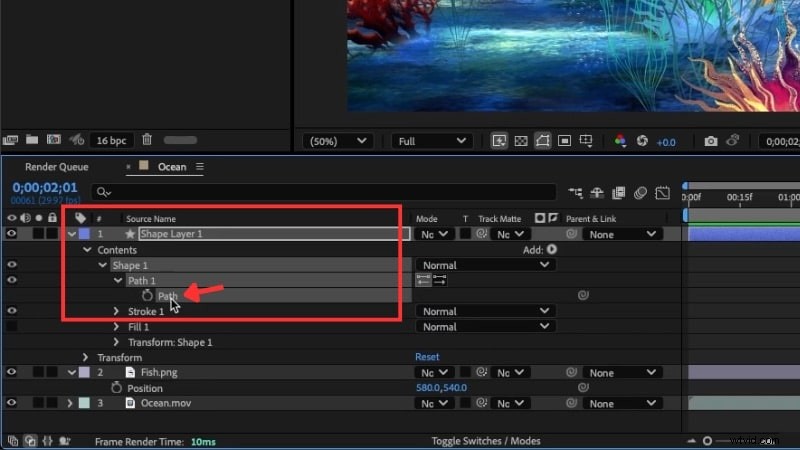Open Ocean.mov Parent None dropdown

[x=622, y=404]
